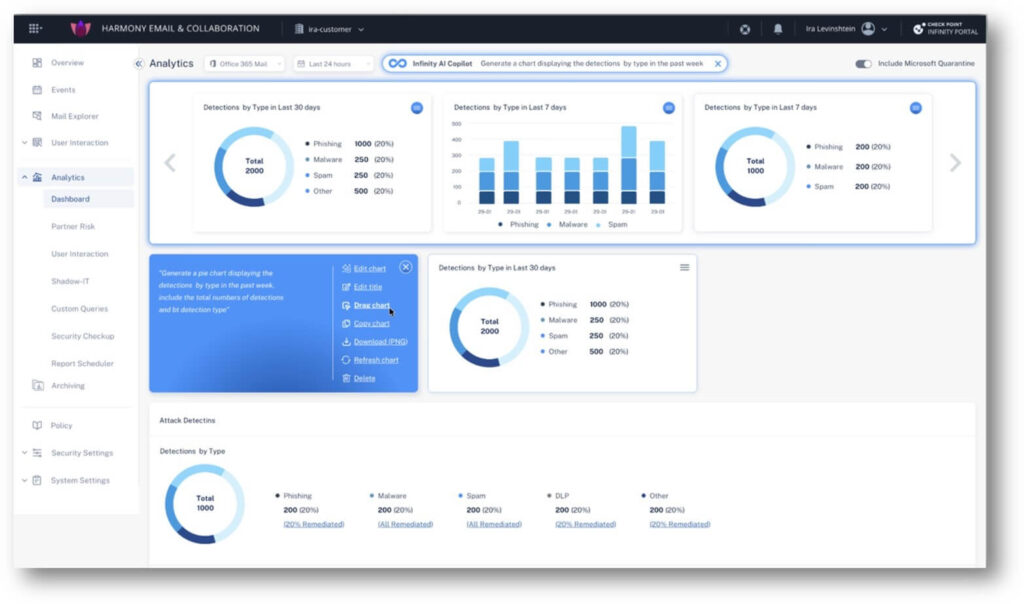
Task: Click the Overview sidebar icon
Action: tap(37, 63)
